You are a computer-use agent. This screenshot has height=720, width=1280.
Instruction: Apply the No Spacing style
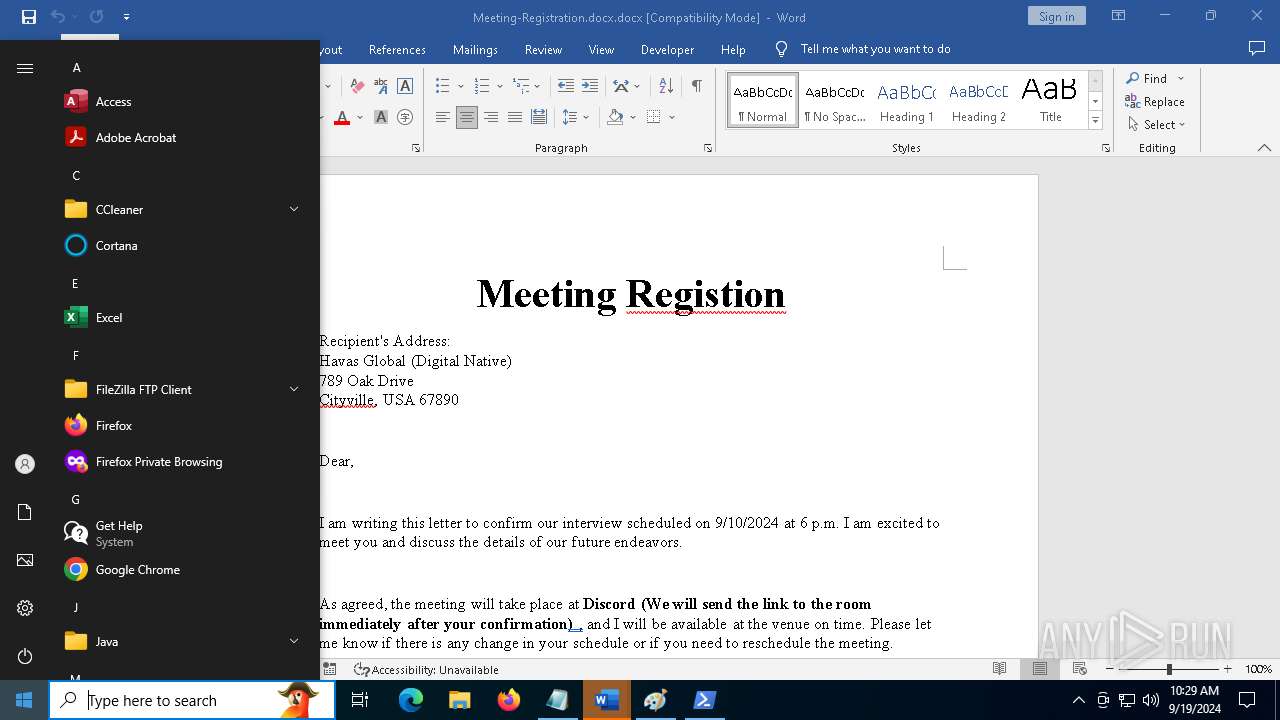[x=835, y=101]
